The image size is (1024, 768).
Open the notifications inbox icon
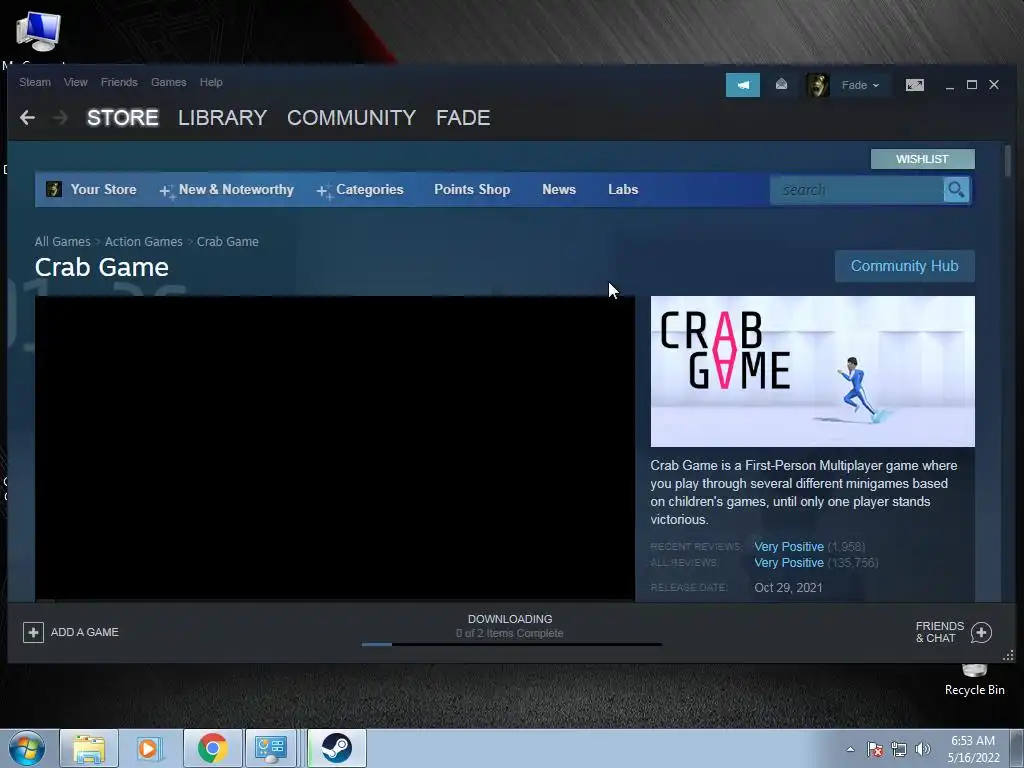point(781,85)
